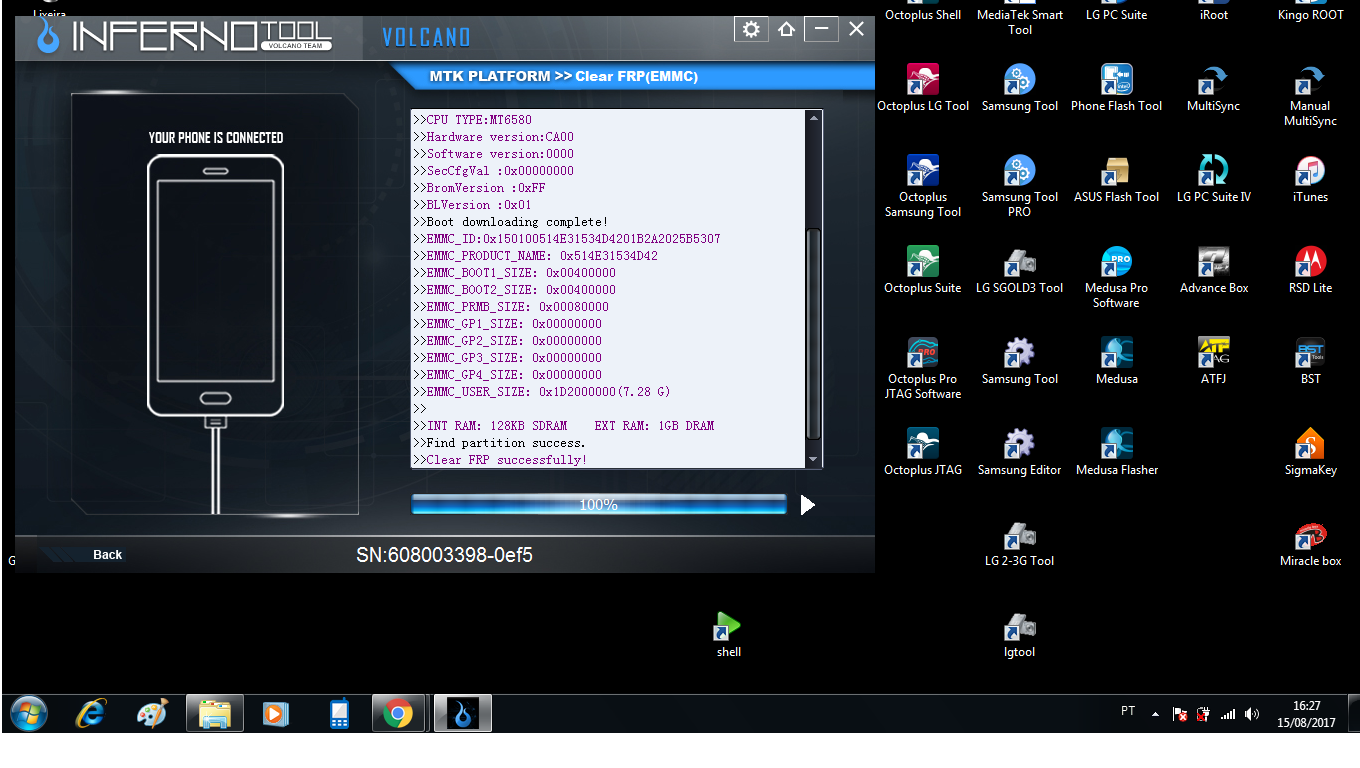Viewport: 1360px width, 768px height.
Task: Select the EMMC_USER_SIZE log line
Action: [x=542, y=392]
